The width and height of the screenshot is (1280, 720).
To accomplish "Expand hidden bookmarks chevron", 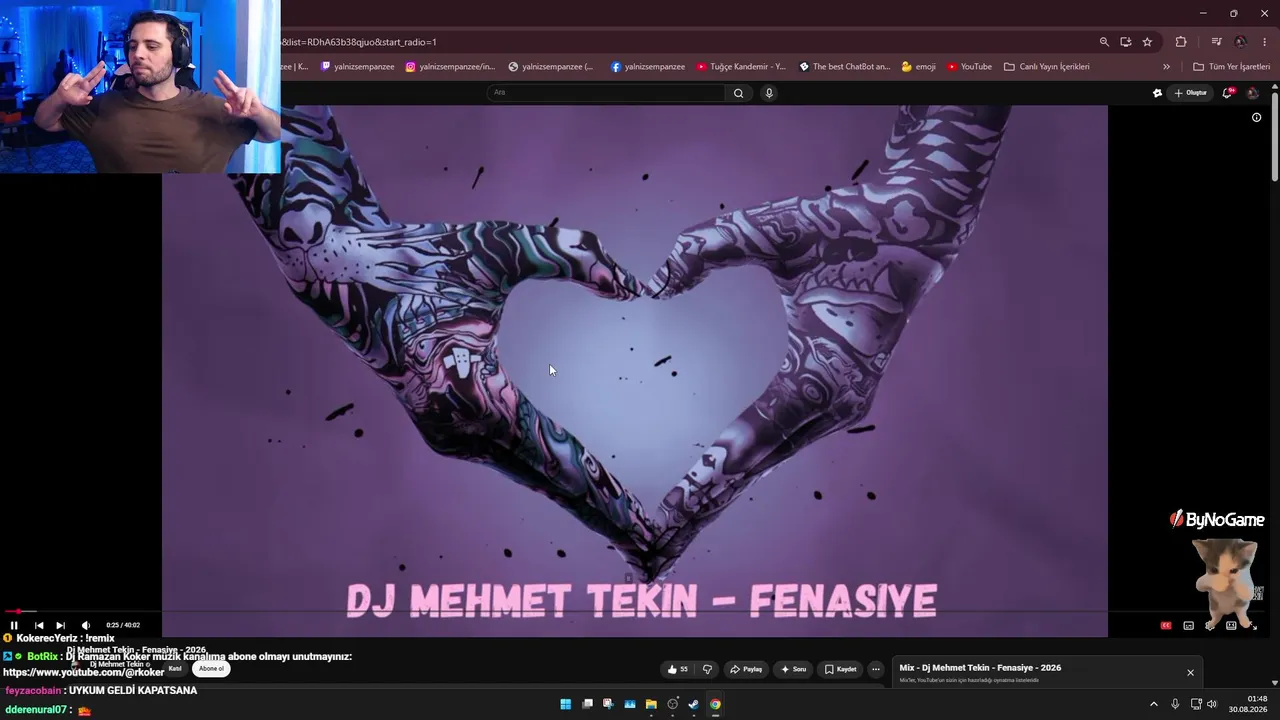I will click(x=1166, y=67).
